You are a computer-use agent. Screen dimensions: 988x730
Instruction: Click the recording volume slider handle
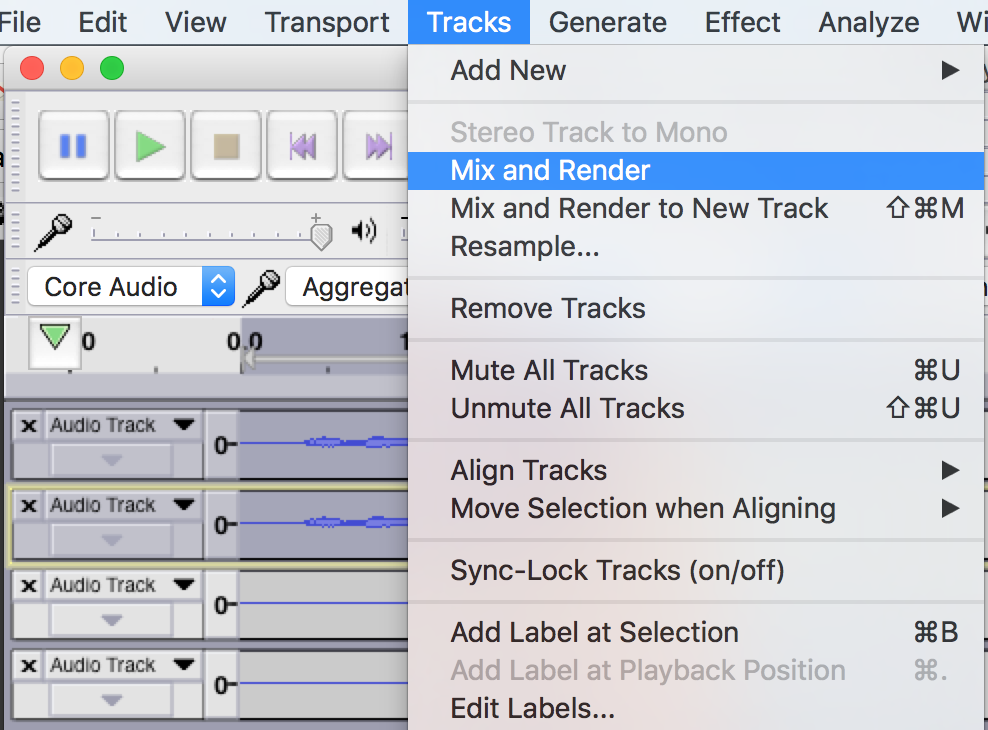[320, 236]
